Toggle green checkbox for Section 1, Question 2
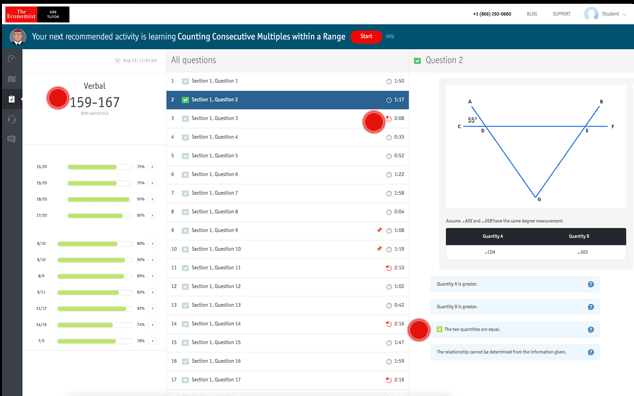 pos(185,100)
